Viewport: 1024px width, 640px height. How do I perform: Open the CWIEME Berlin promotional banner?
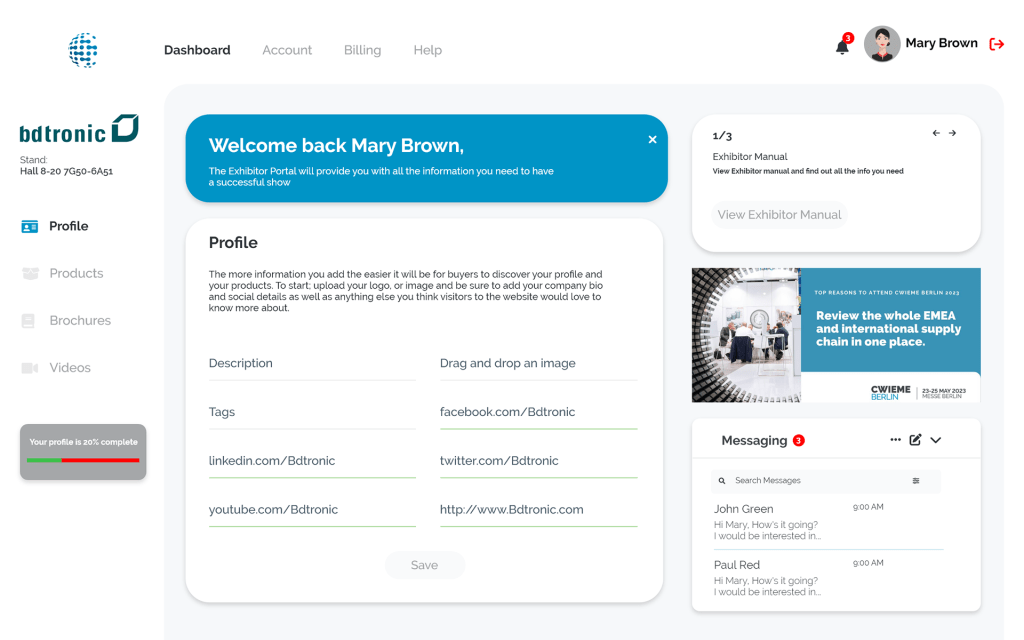click(836, 335)
